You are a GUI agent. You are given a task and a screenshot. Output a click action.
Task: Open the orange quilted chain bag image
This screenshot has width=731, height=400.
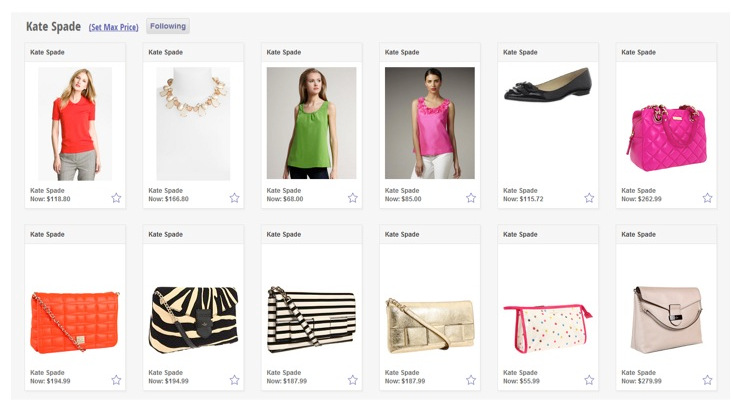point(75,321)
